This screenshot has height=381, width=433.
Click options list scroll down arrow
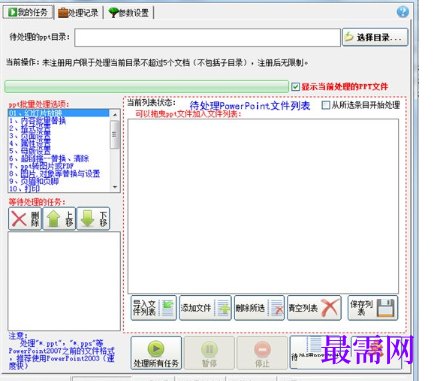pyautogui.click(x=115, y=187)
